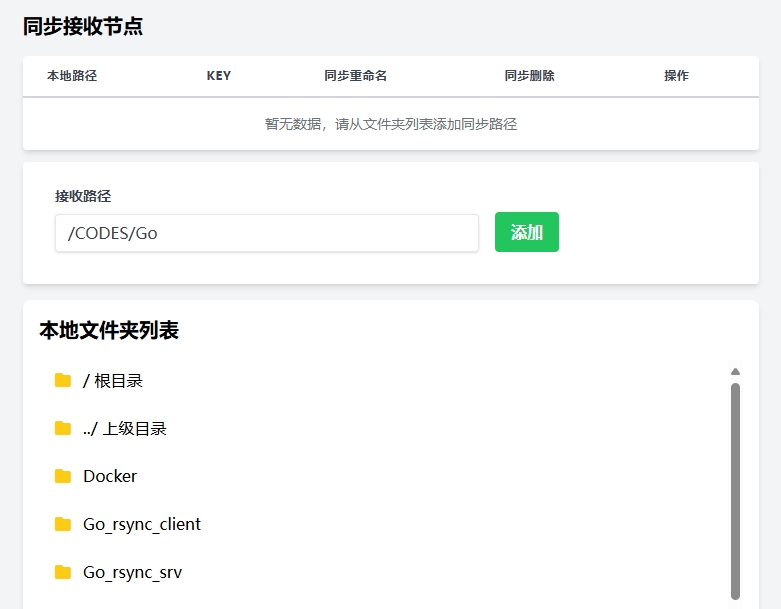Image resolution: width=781 pixels, height=609 pixels.
Task: Select the Go_rsync_srv folder name
Action: tap(132, 572)
